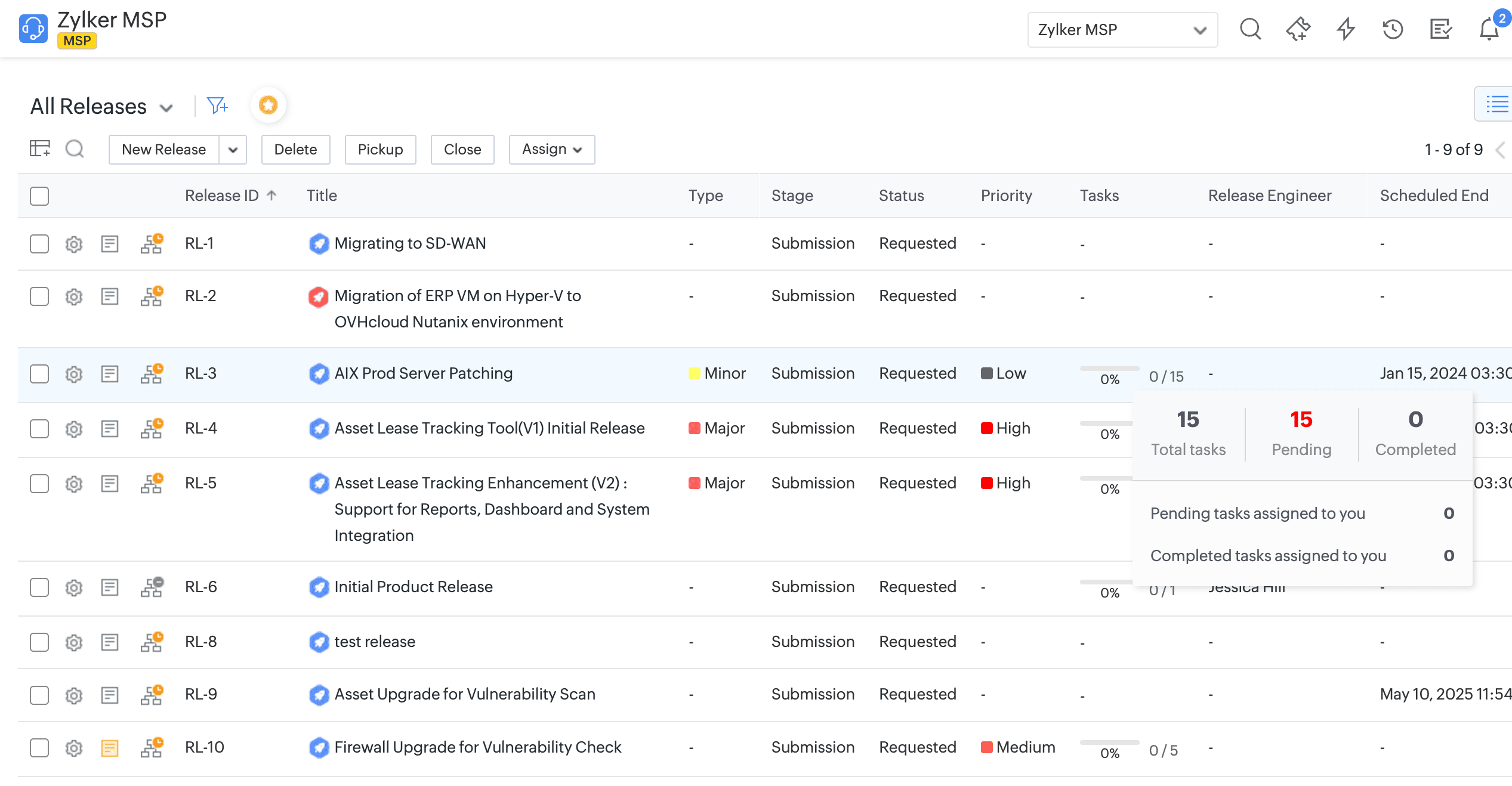Open the yellow notes icon for RL-10
The width and height of the screenshot is (1512, 786).
pyautogui.click(x=110, y=748)
